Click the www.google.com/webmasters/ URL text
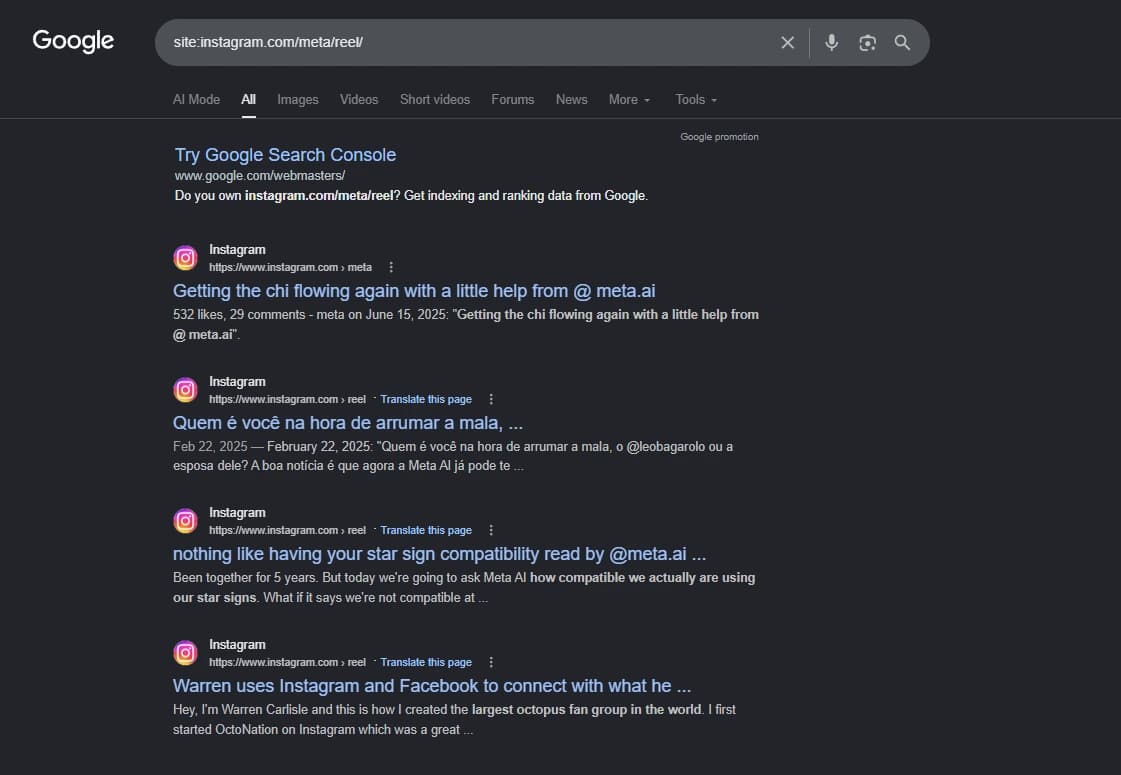Screen dimensions: 1121x775 [260, 176]
